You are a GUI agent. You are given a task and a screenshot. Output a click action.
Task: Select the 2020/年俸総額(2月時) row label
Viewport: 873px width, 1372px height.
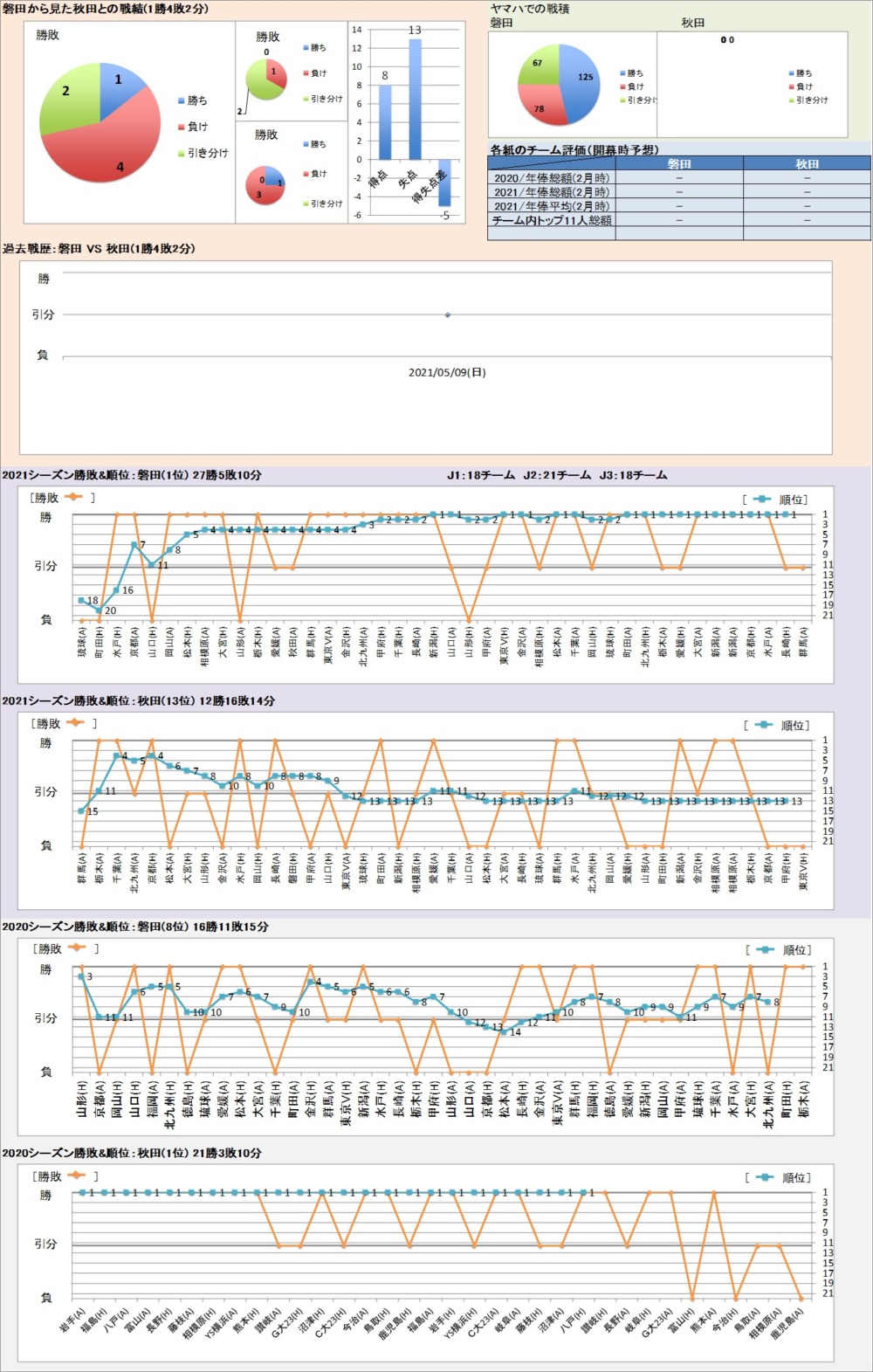coord(551,178)
